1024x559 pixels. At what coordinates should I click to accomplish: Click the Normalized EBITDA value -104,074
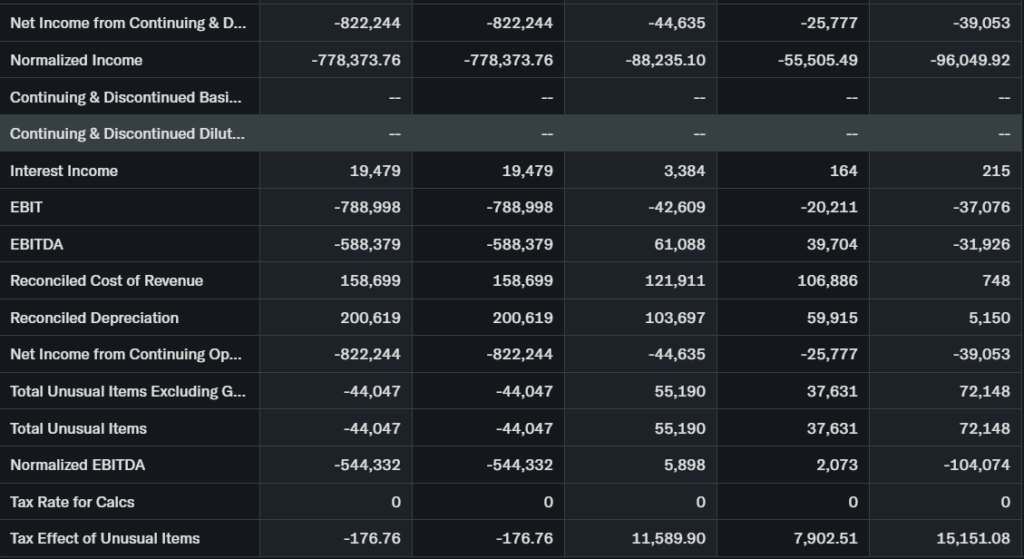[x=976, y=465]
